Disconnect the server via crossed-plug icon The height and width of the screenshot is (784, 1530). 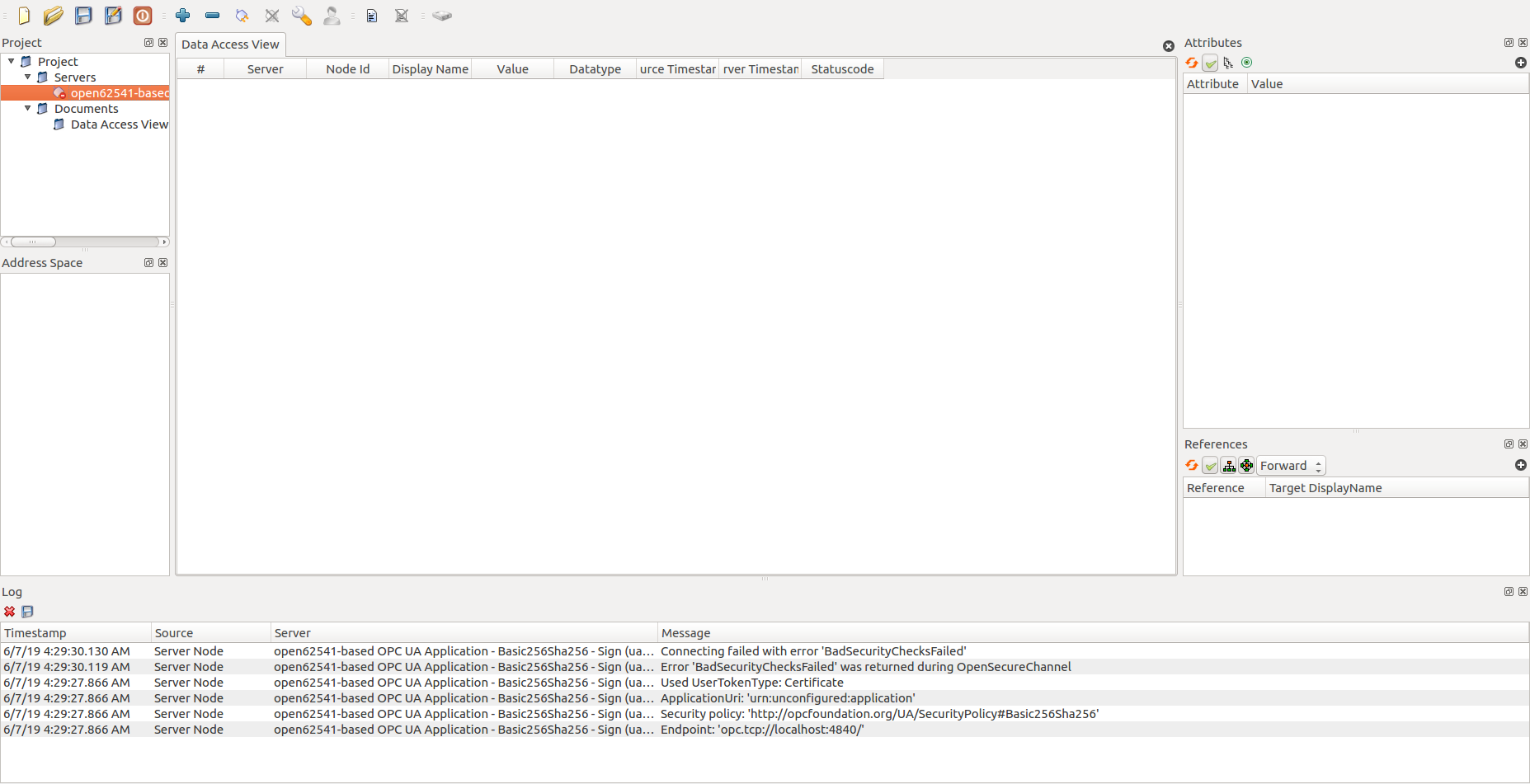click(272, 16)
